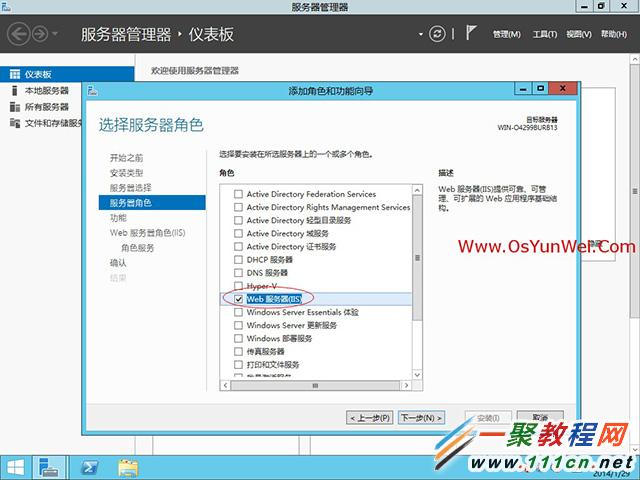640x480 pixels.
Task: Go to wizard step 安装类型
Action: (127, 173)
